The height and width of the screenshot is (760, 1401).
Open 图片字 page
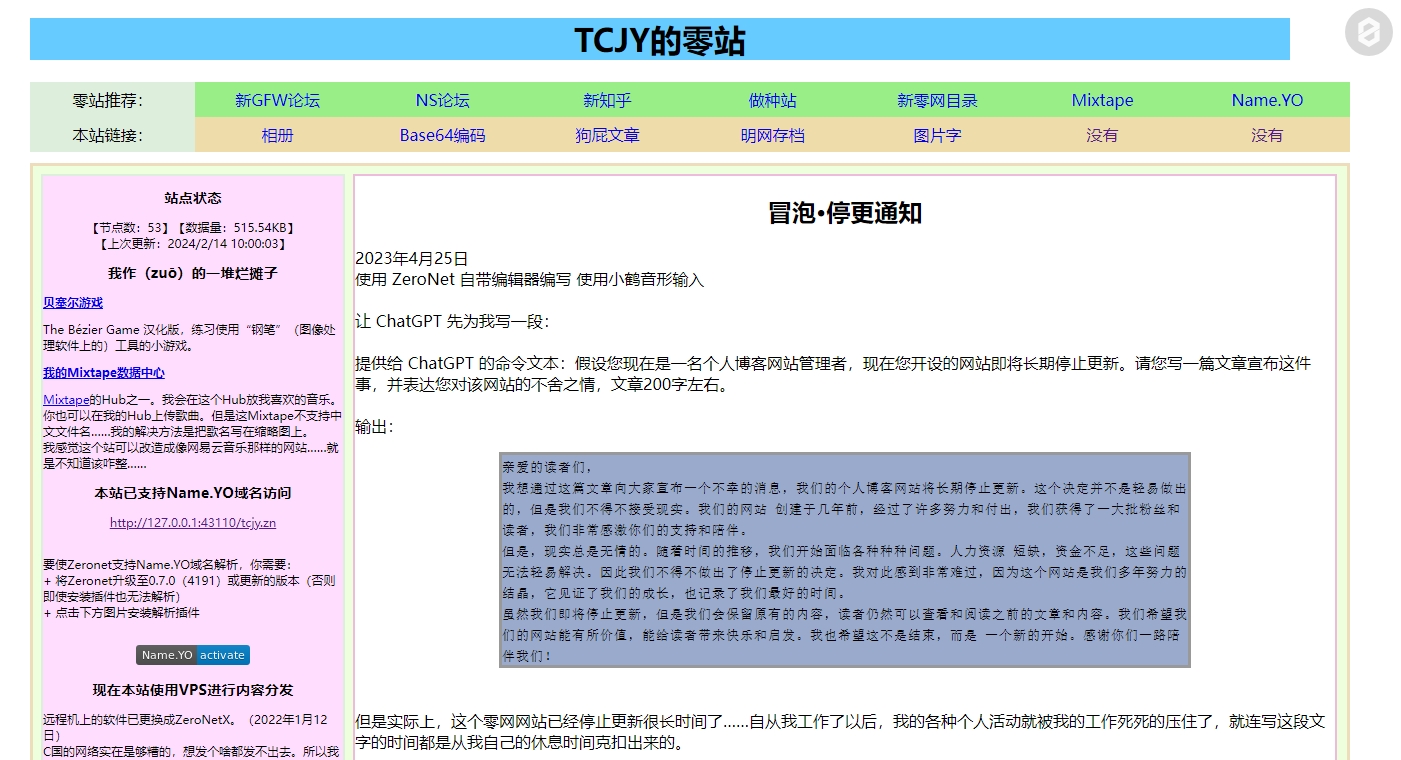pyautogui.click(x=937, y=135)
